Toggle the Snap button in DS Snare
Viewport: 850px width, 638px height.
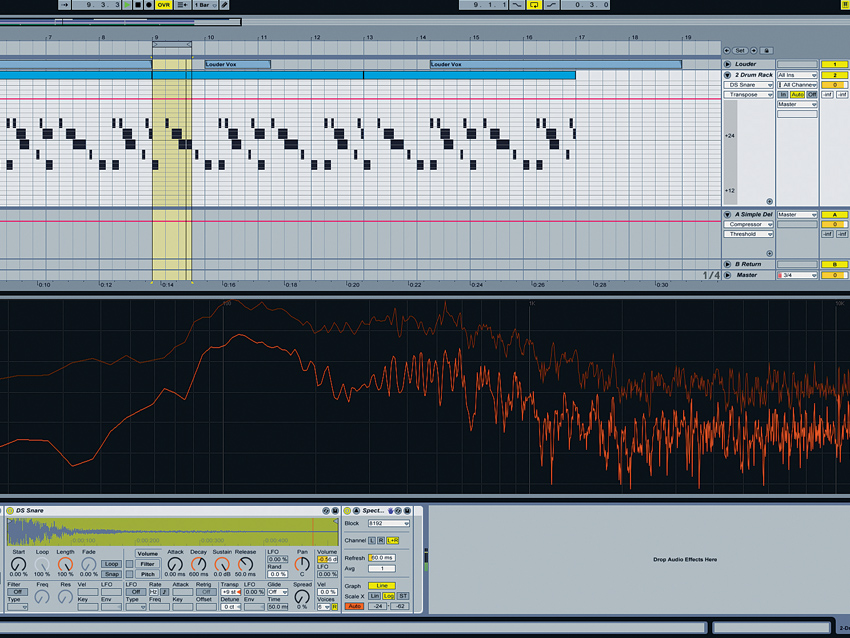click(111, 574)
